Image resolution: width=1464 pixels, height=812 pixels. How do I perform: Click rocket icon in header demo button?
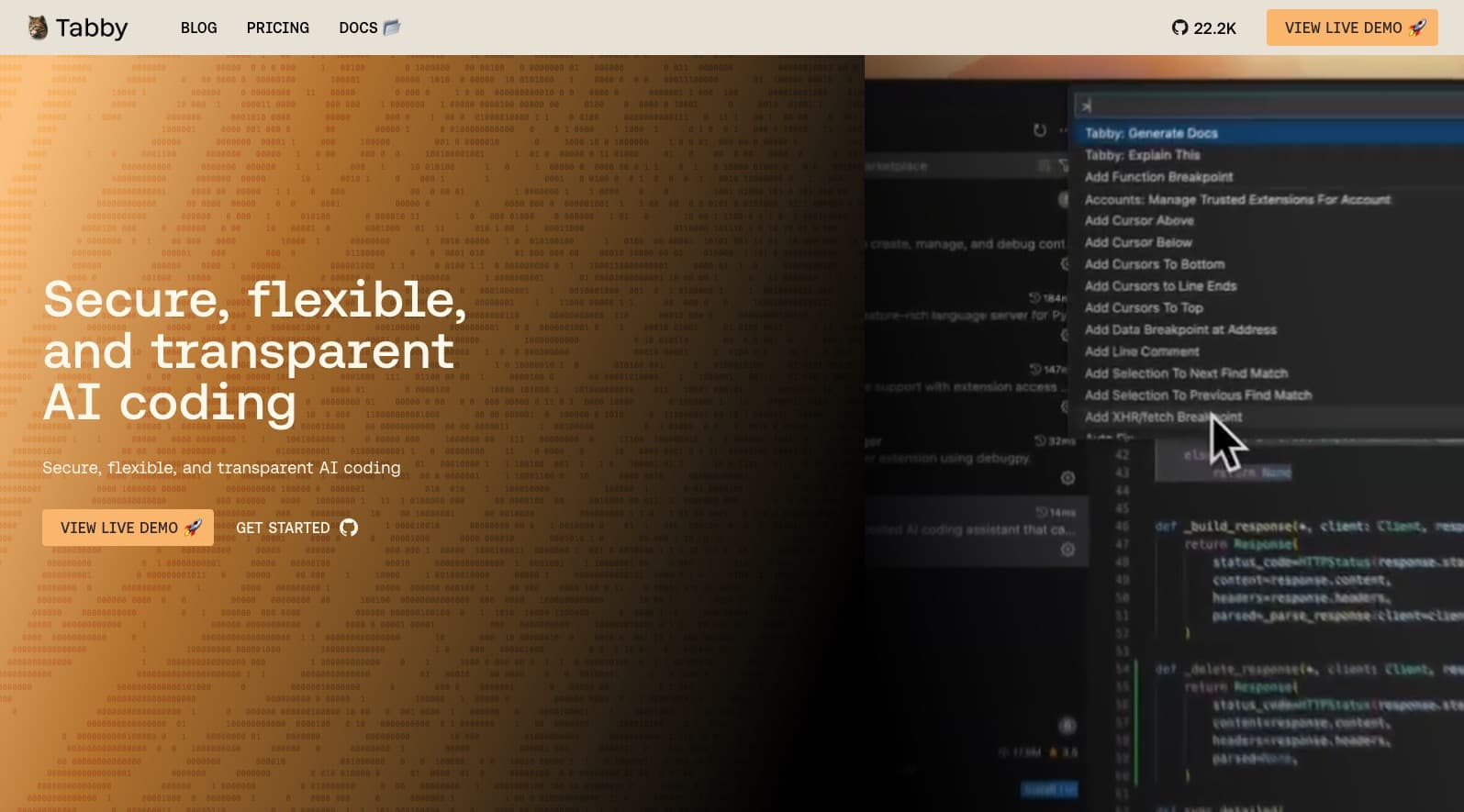point(1417,28)
